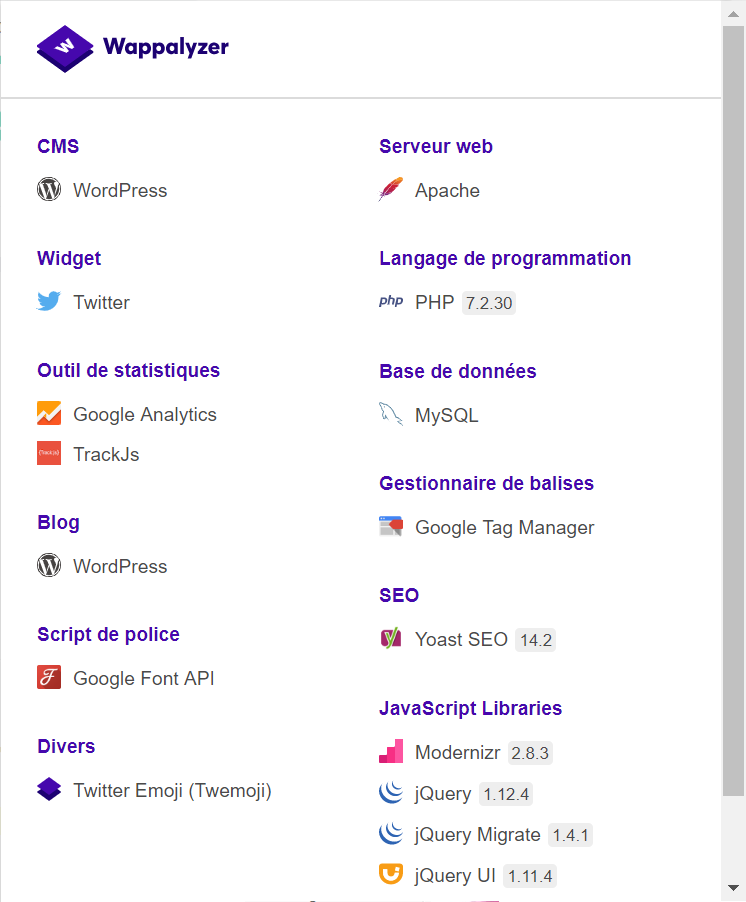Open the Serveur web category link
Screen dimensions: 746x902
click(x=436, y=146)
